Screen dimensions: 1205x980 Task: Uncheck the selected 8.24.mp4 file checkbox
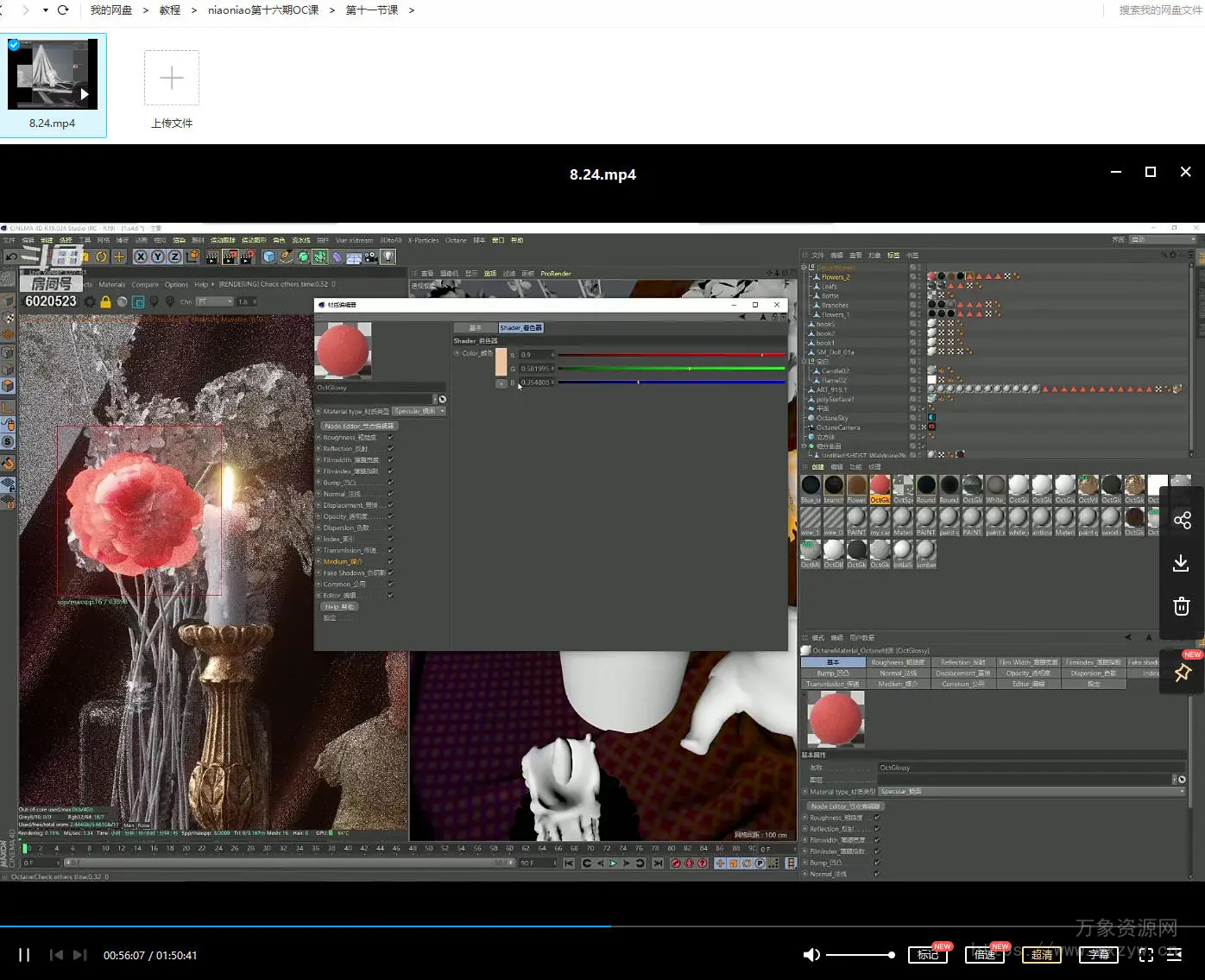[x=14, y=45]
